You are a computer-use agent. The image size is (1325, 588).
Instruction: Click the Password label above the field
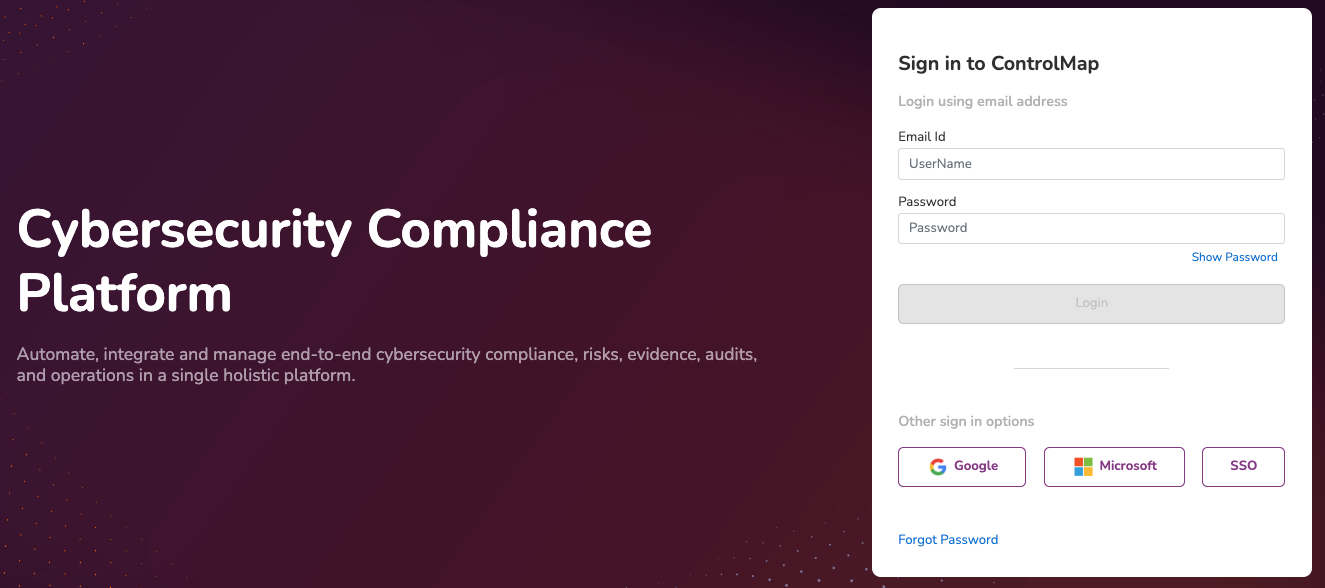click(x=927, y=201)
